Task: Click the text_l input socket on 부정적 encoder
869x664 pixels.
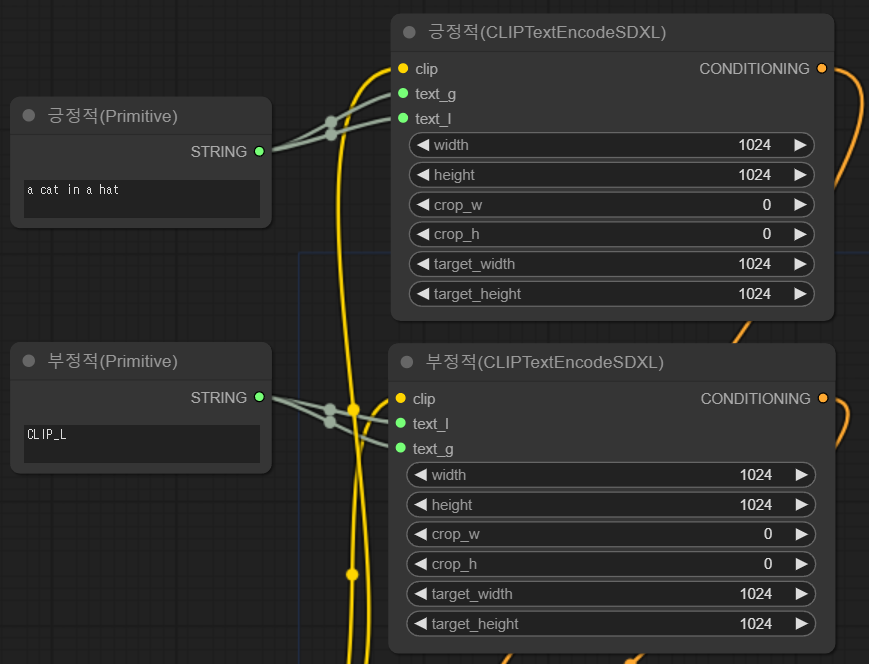Action: tap(401, 423)
